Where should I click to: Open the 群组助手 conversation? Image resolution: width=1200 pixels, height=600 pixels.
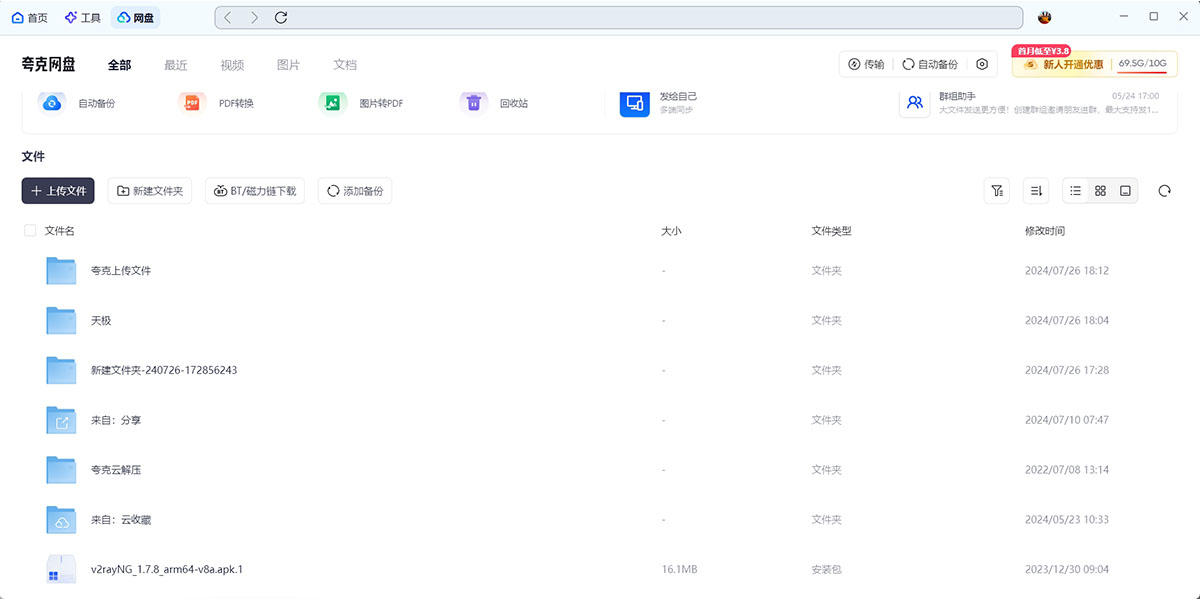[x=1030, y=103]
